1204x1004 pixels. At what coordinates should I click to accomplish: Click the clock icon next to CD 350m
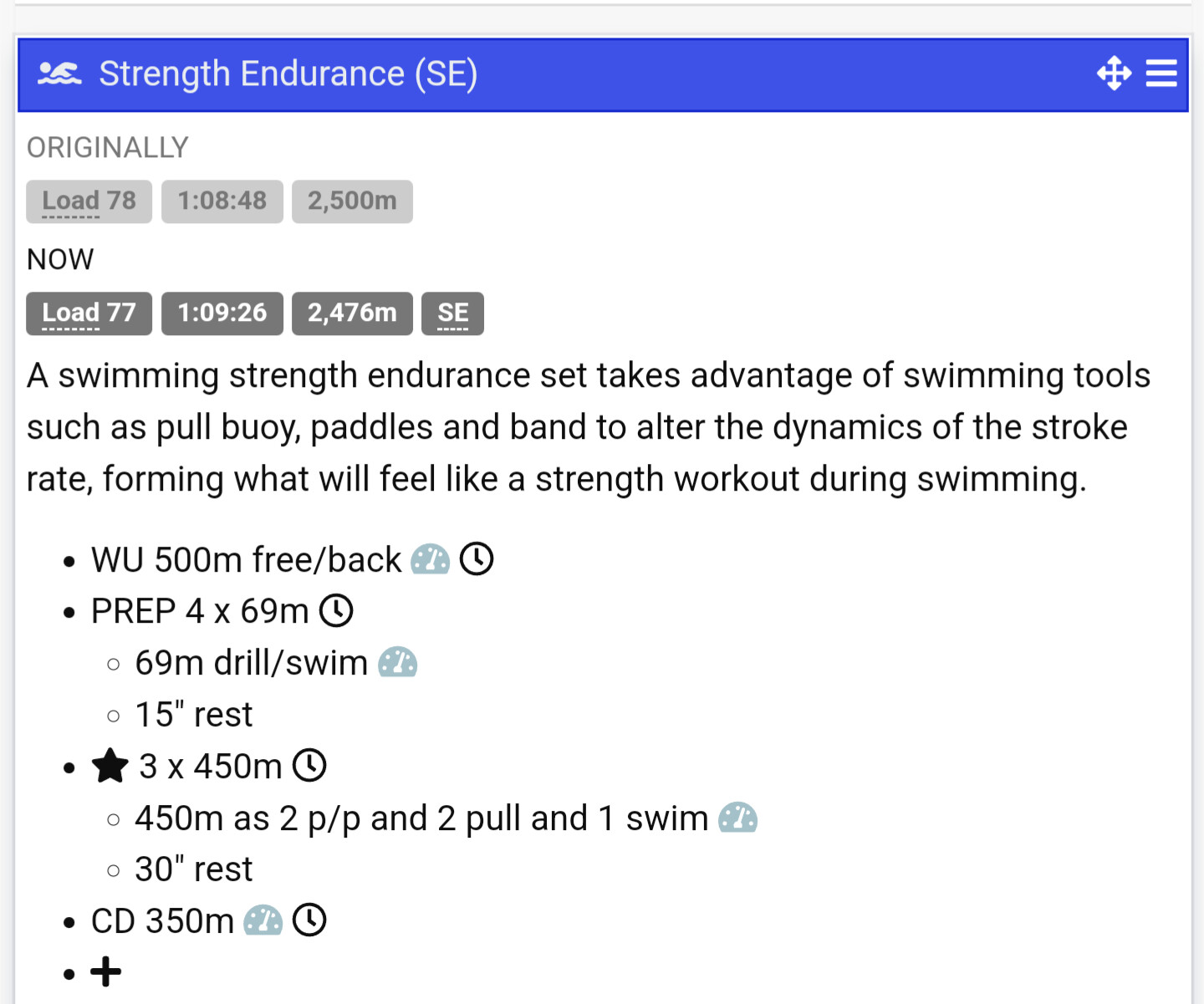point(309,920)
